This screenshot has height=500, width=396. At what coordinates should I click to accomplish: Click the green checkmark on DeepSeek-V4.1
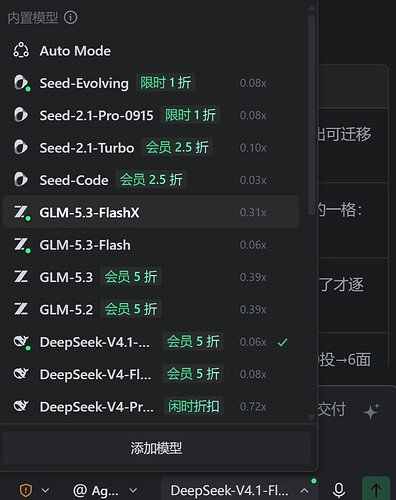[282, 342]
